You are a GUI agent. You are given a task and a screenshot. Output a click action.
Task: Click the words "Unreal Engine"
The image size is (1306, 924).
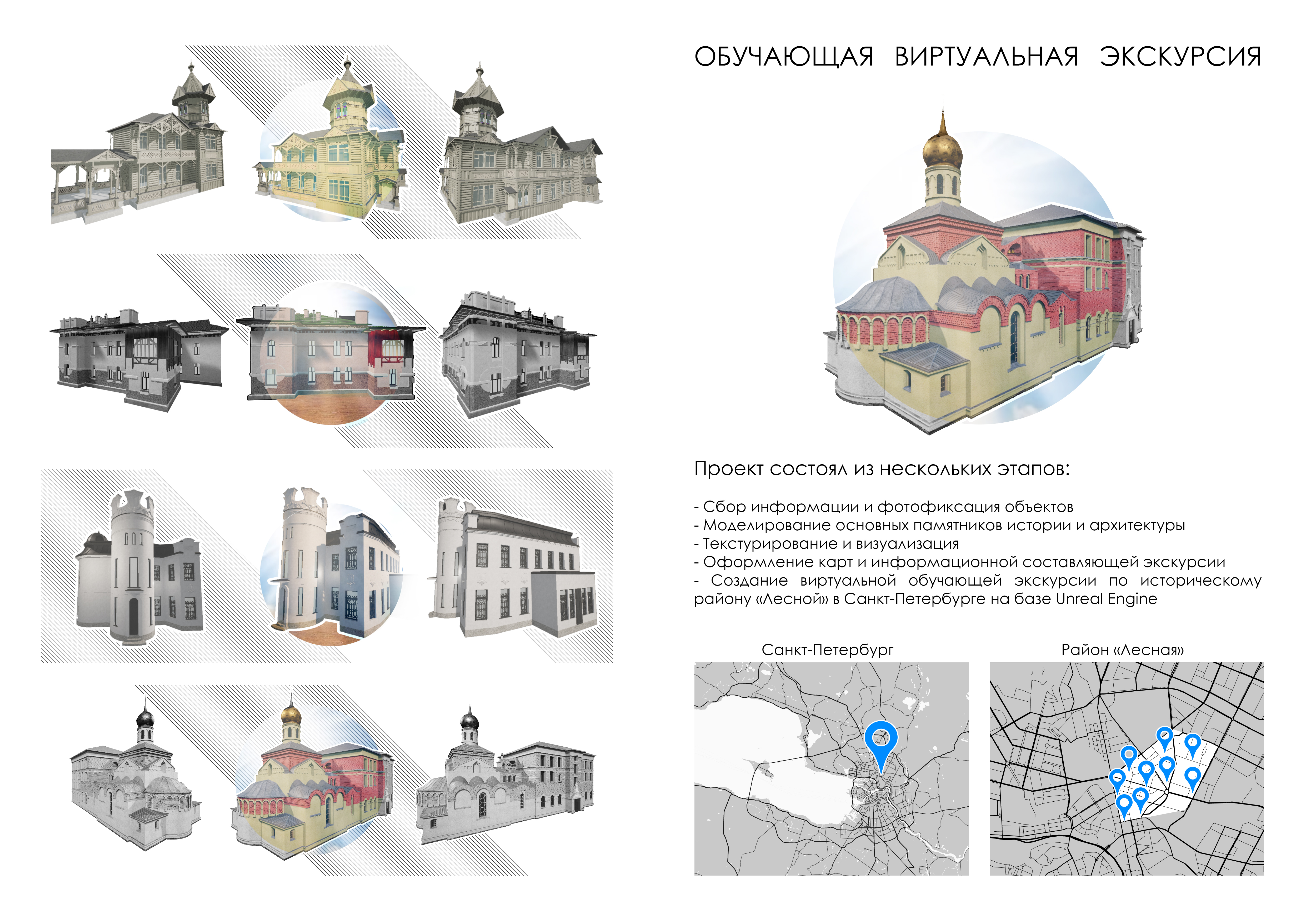tap(1106, 599)
